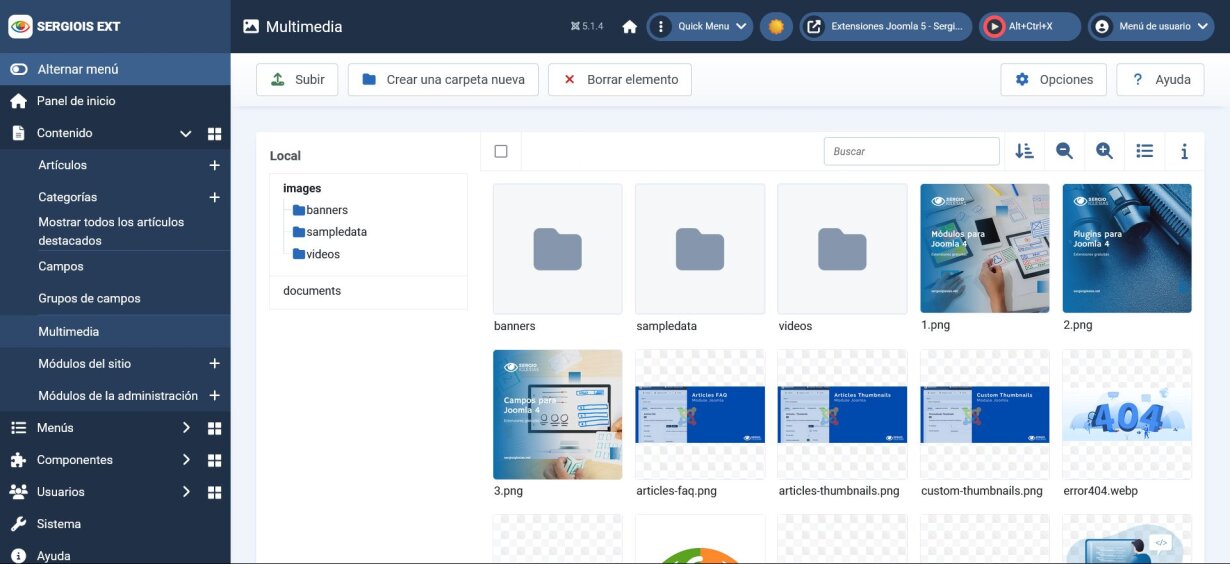This screenshot has width=1230, height=564.
Task: Expand the Menús submenu chevron
Action: (185, 428)
